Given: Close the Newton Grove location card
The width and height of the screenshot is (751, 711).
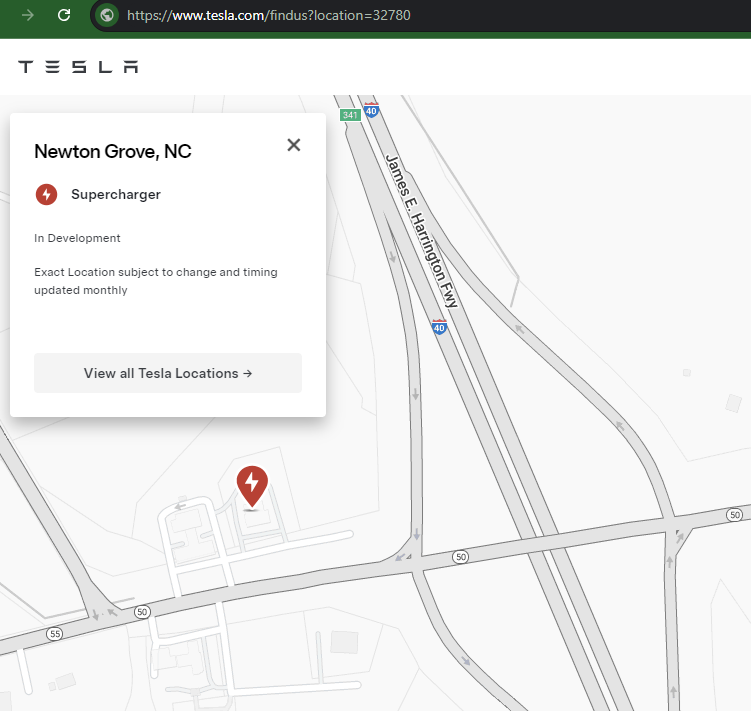Looking at the screenshot, I should tap(294, 145).
